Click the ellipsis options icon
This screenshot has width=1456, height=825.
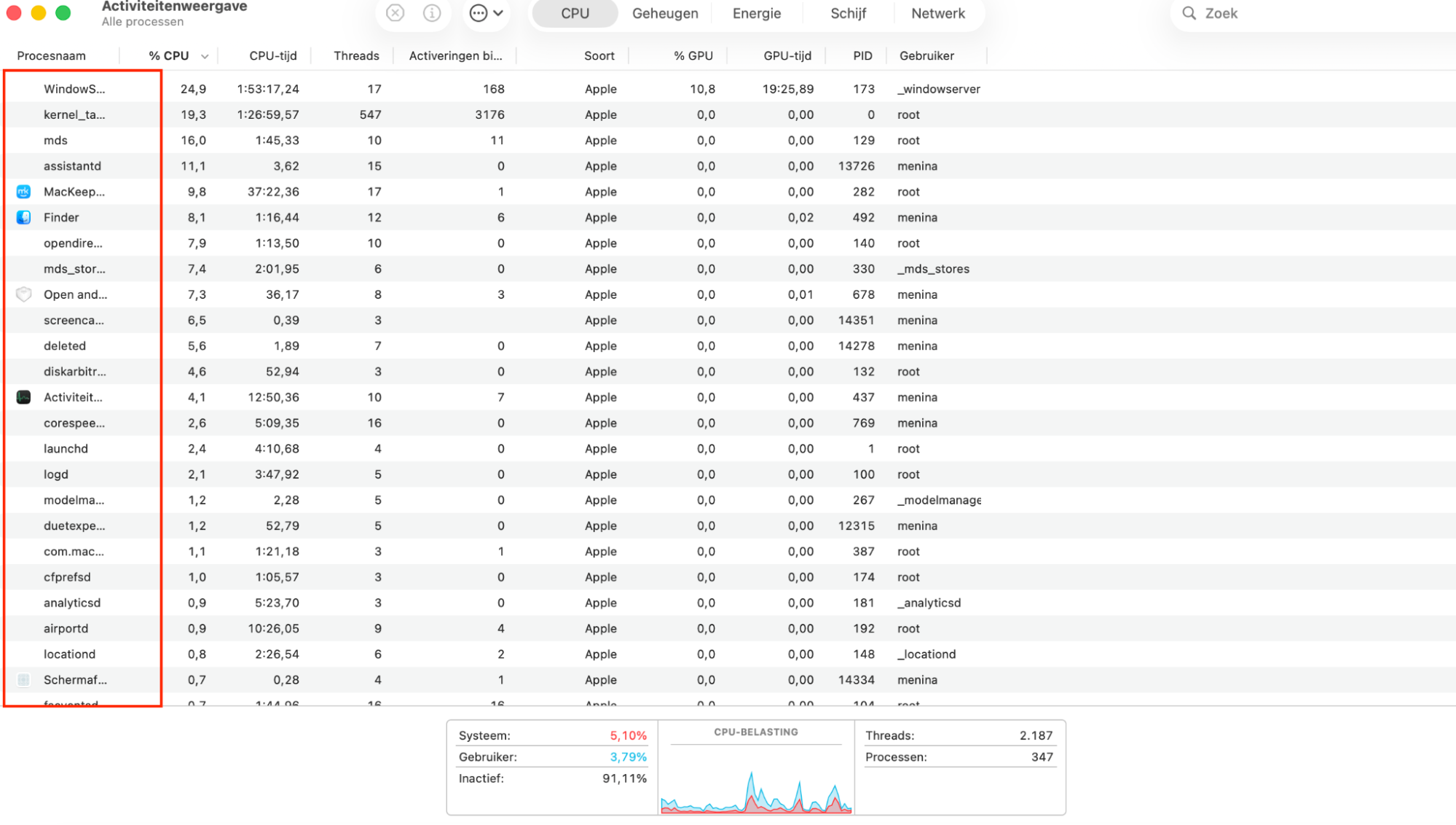point(477,13)
